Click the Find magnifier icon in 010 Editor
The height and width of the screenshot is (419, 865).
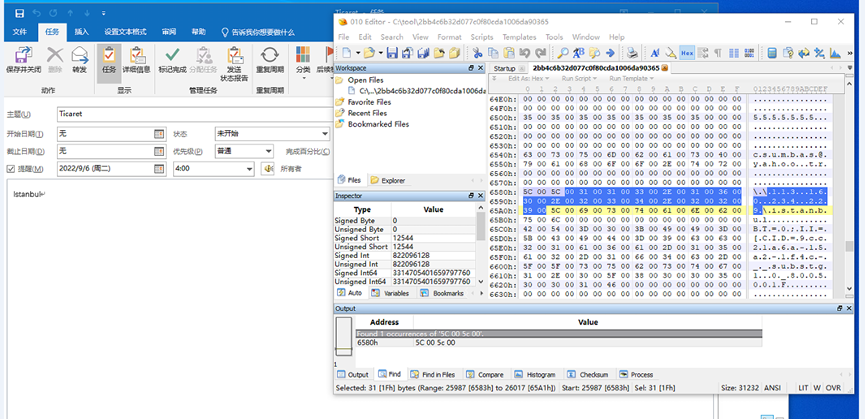click(x=564, y=52)
